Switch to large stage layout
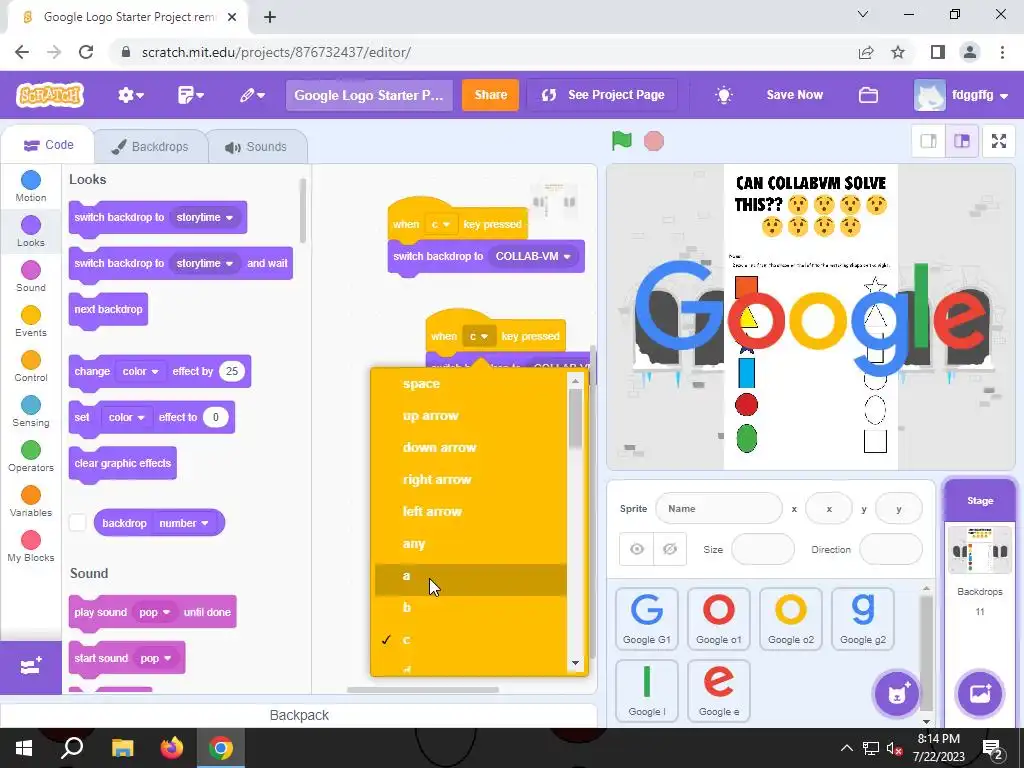 (962, 141)
